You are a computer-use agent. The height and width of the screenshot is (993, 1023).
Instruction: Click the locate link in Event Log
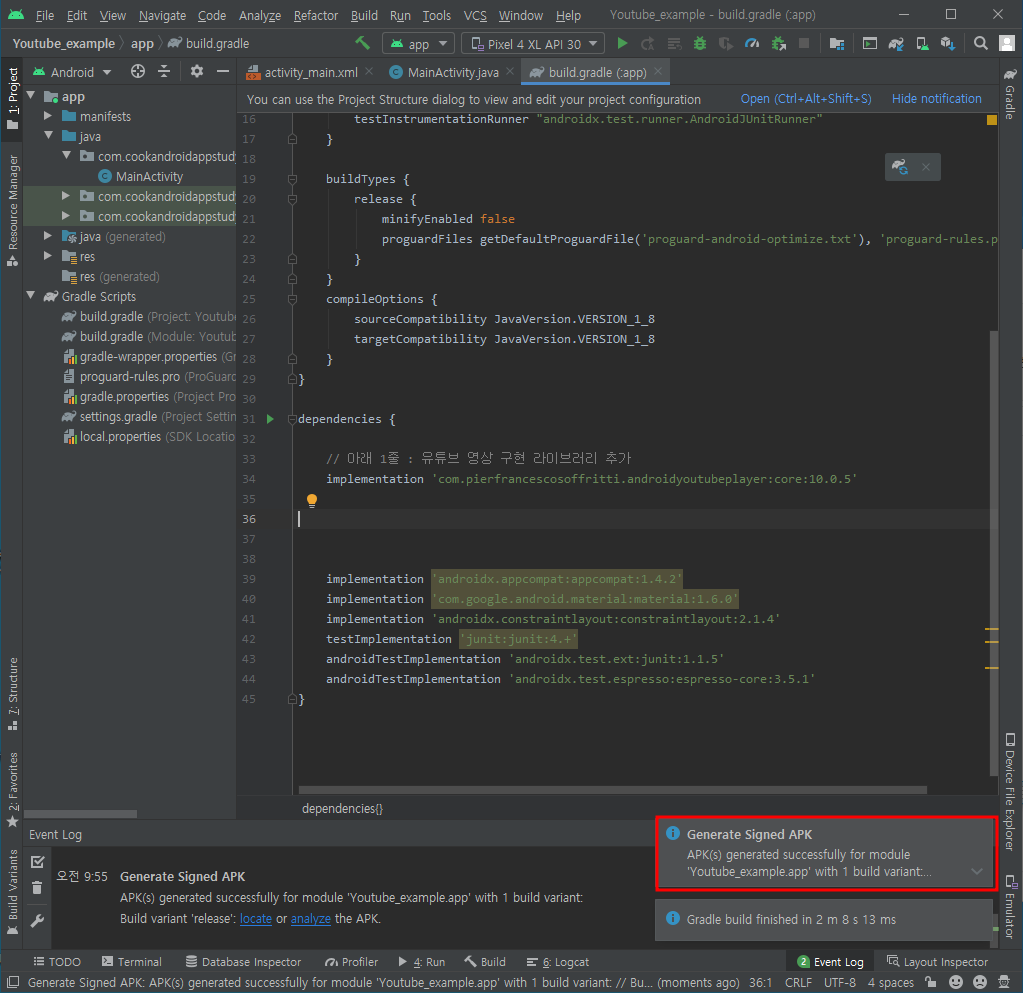coord(255,919)
